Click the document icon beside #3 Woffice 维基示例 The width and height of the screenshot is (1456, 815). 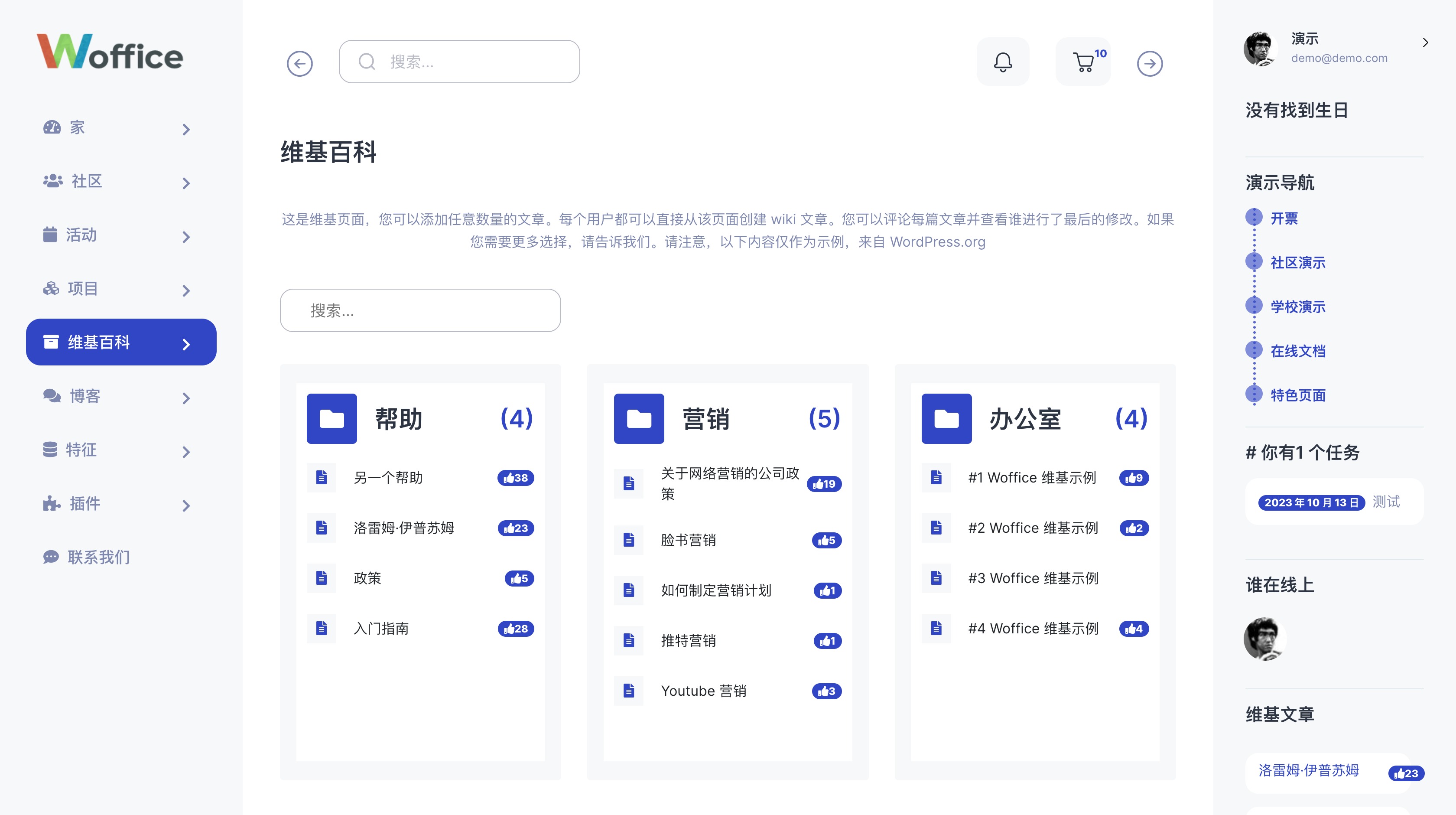936,578
